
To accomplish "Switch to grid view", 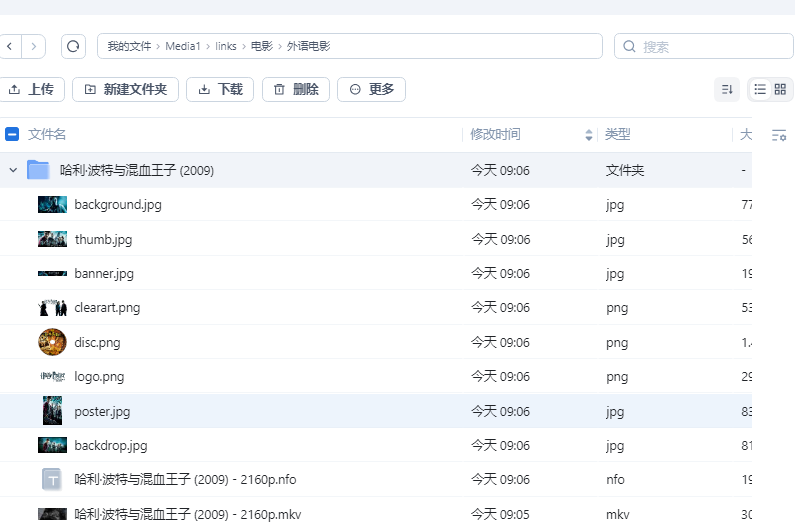I will point(780,89).
